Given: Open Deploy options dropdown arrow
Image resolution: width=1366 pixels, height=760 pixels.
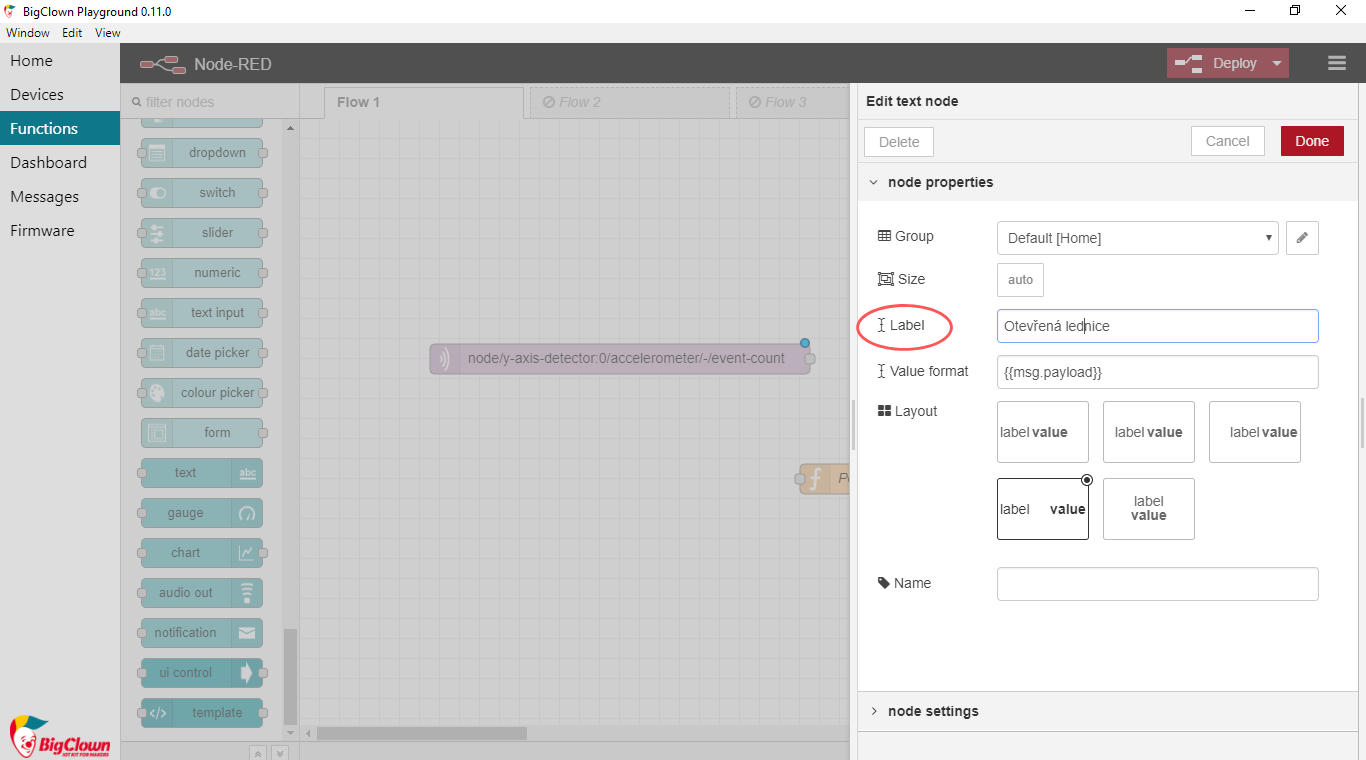Looking at the screenshot, I should tap(1277, 63).
